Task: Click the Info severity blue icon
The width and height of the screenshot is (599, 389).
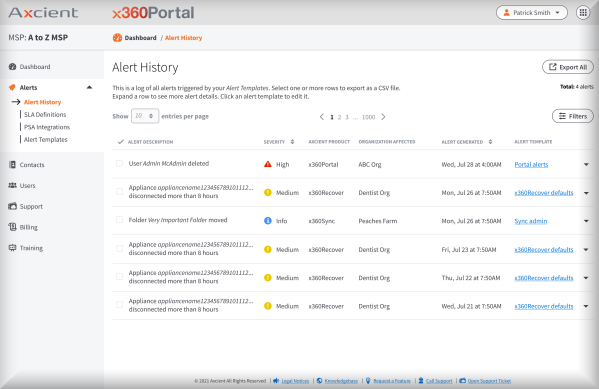Action: coord(268,221)
